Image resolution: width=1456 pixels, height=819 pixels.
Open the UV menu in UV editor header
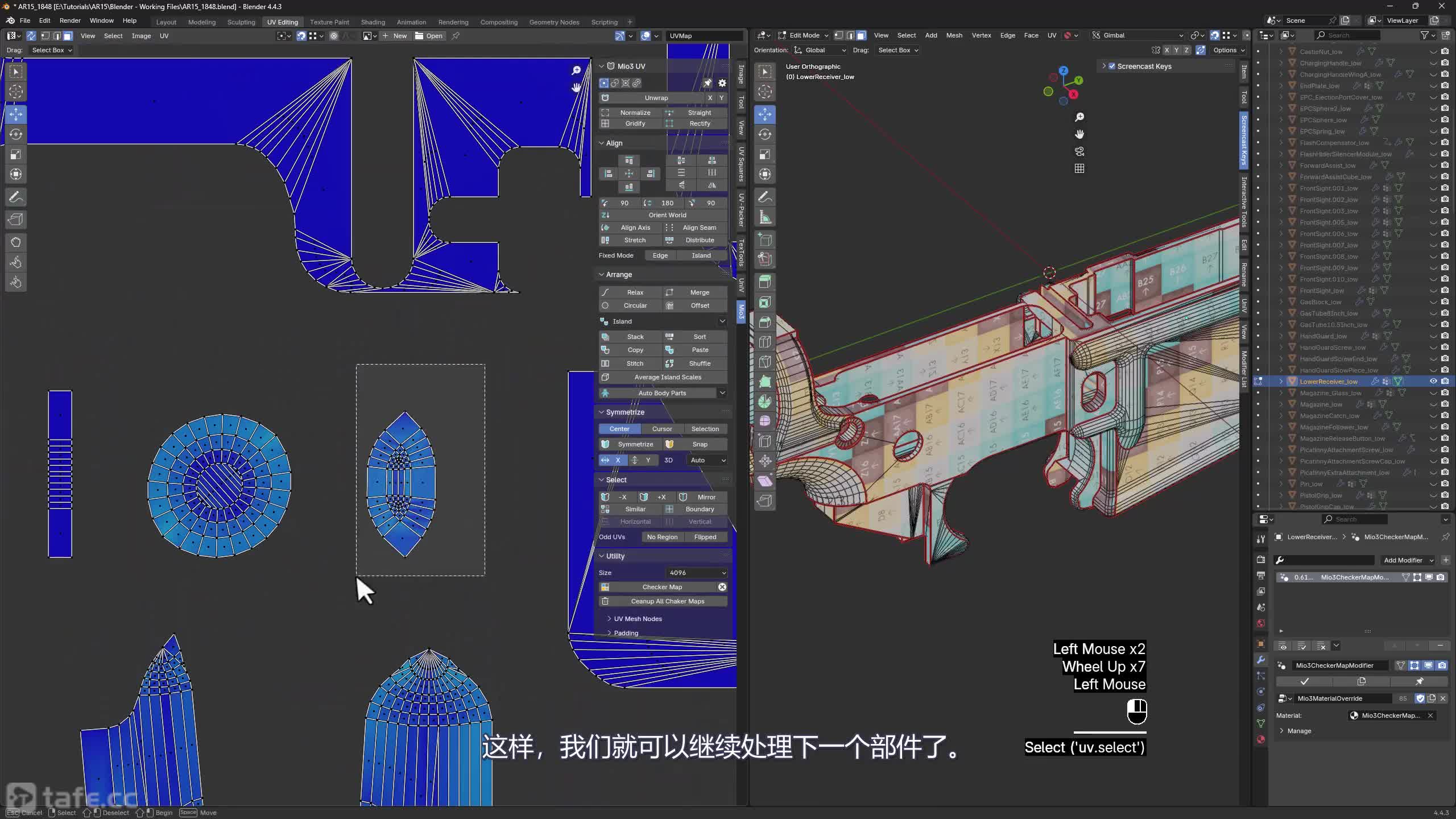pos(164,36)
